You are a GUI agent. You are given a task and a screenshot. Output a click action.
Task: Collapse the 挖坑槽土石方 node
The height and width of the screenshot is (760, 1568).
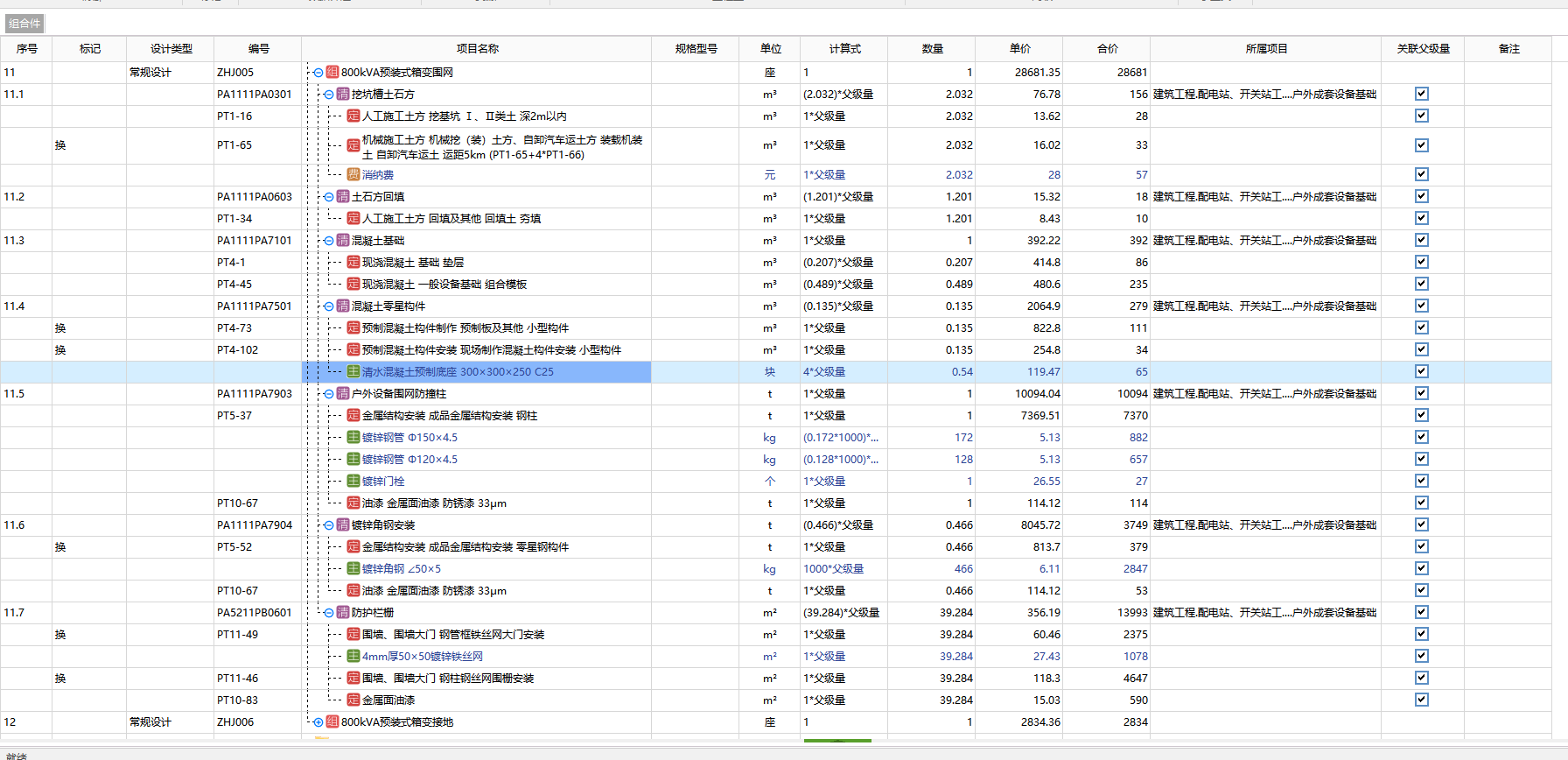[x=329, y=95]
